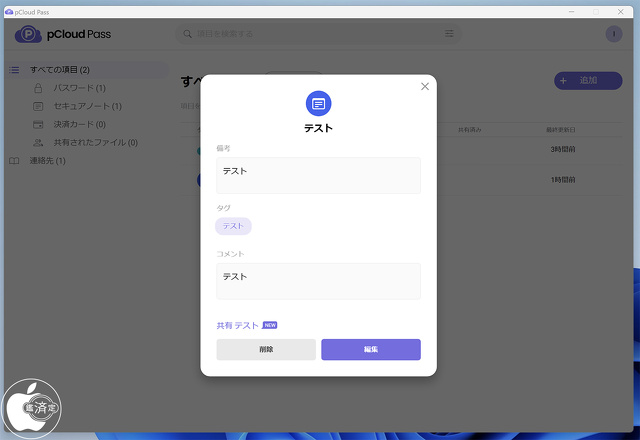Screen dimensions: 640x440
Task: Select セキュアノート (1) category
Action: [88, 106]
